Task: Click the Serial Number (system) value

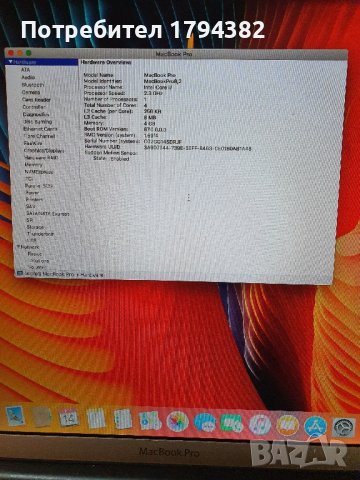Action: [163, 141]
